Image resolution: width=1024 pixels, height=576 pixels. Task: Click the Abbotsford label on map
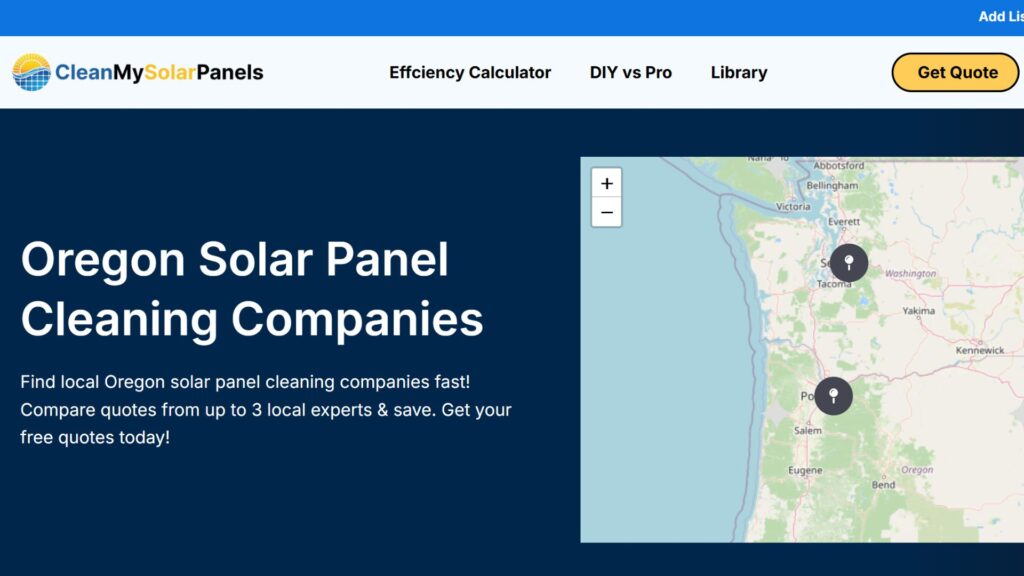839,166
